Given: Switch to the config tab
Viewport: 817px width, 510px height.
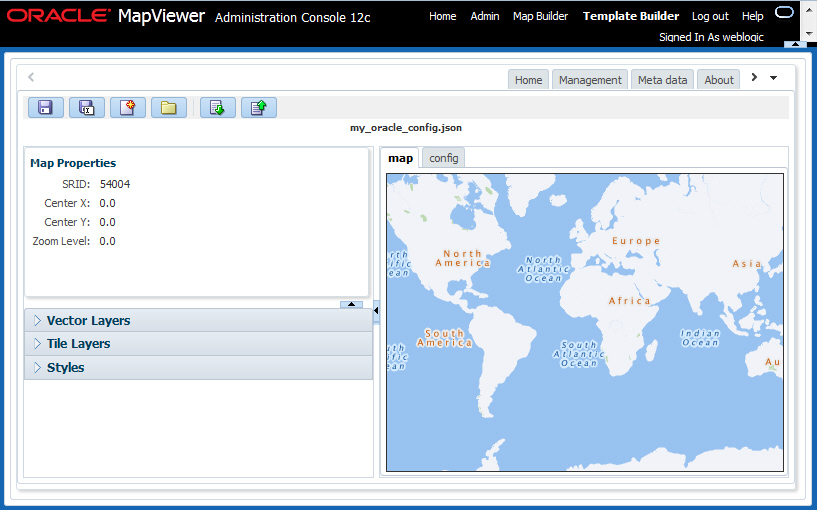Looking at the screenshot, I should 443,158.
